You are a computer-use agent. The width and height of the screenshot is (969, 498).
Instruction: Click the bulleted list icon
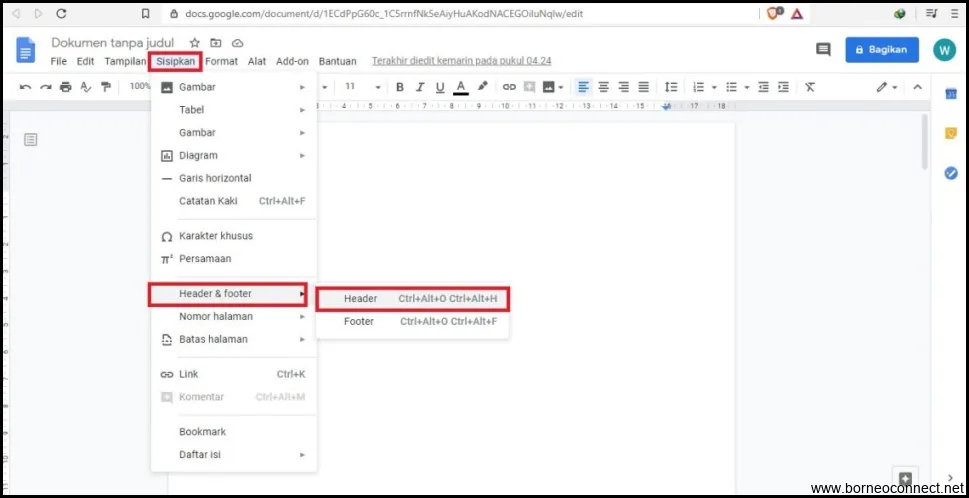click(x=732, y=87)
